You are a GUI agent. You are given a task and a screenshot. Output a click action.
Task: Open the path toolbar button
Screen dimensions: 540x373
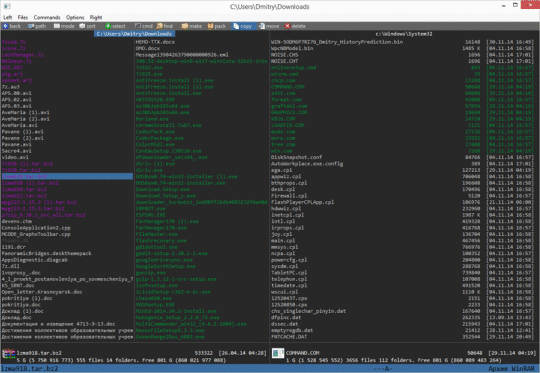point(37,26)
